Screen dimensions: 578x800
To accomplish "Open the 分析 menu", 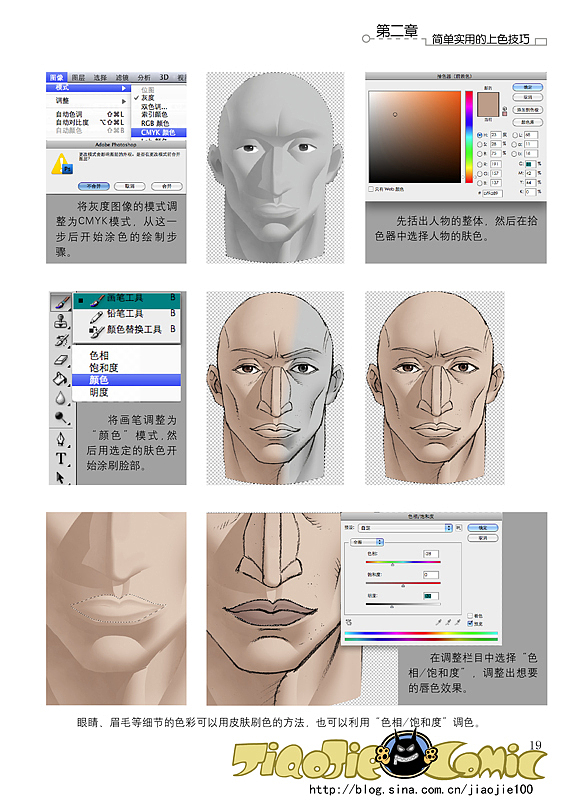I will [x=144, y=78].
